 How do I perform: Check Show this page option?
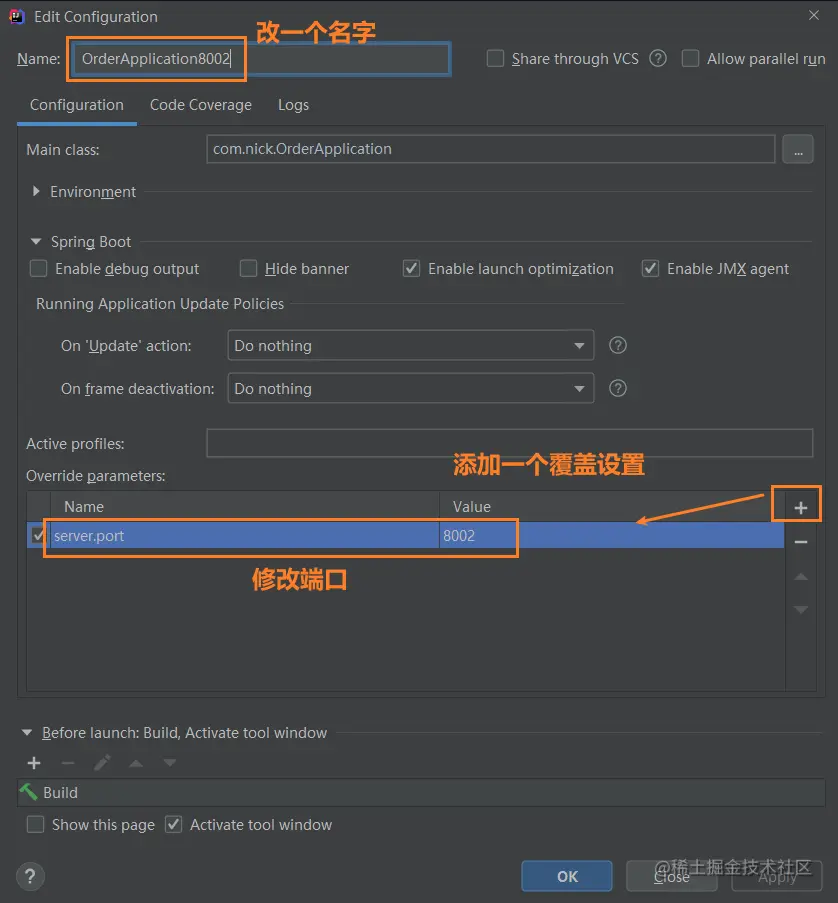click(35, 824)
